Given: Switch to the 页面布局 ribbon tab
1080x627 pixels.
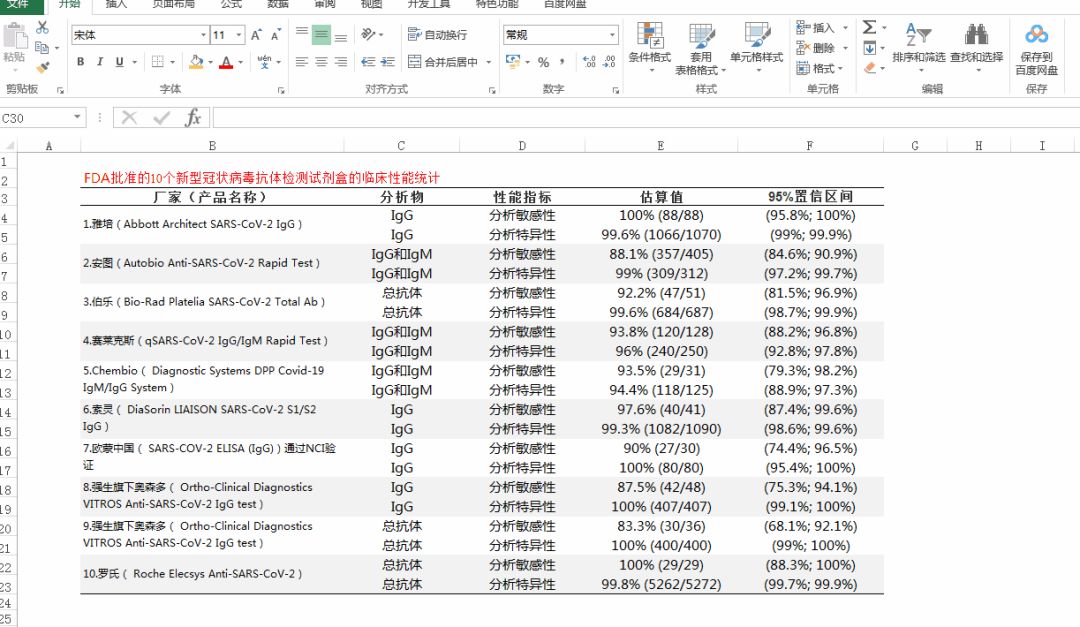Looking at the screenshot, I should point(172,4).
